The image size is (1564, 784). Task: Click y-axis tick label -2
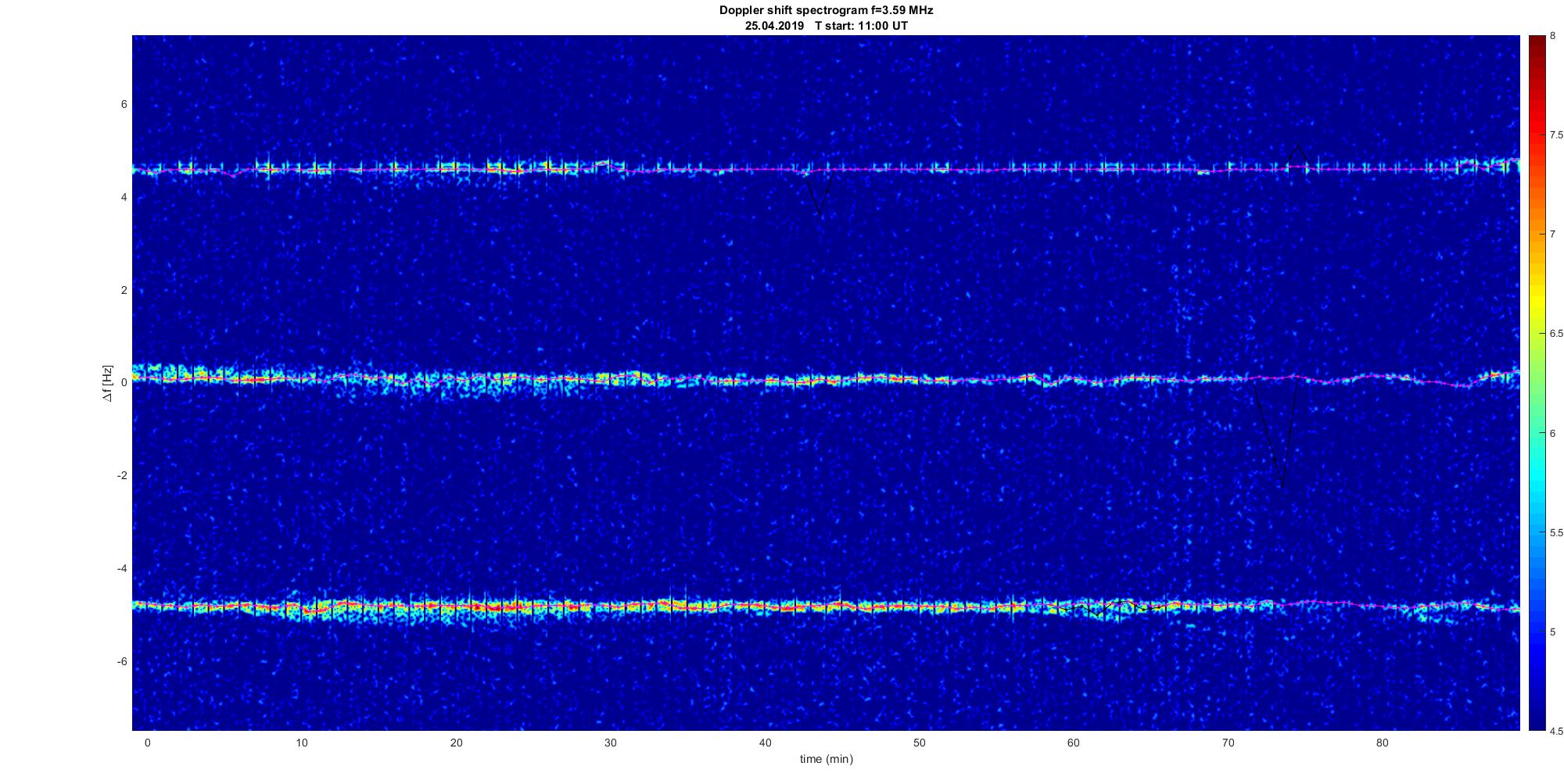click(x=122, y=476)
